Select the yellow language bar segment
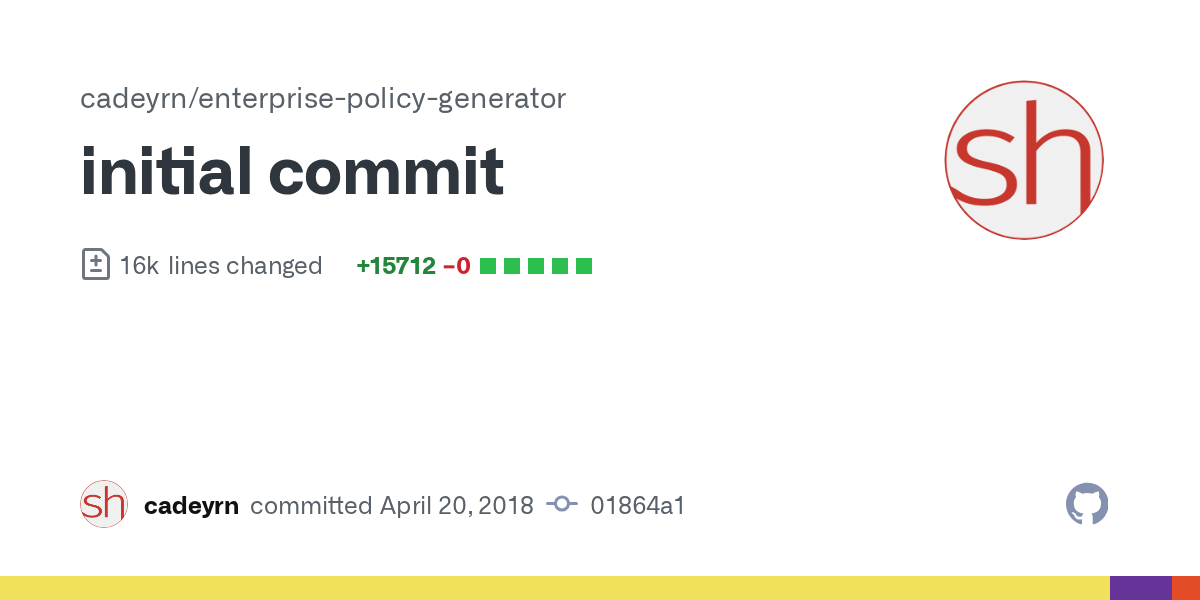1200x600 pixels. coord(555,588)
